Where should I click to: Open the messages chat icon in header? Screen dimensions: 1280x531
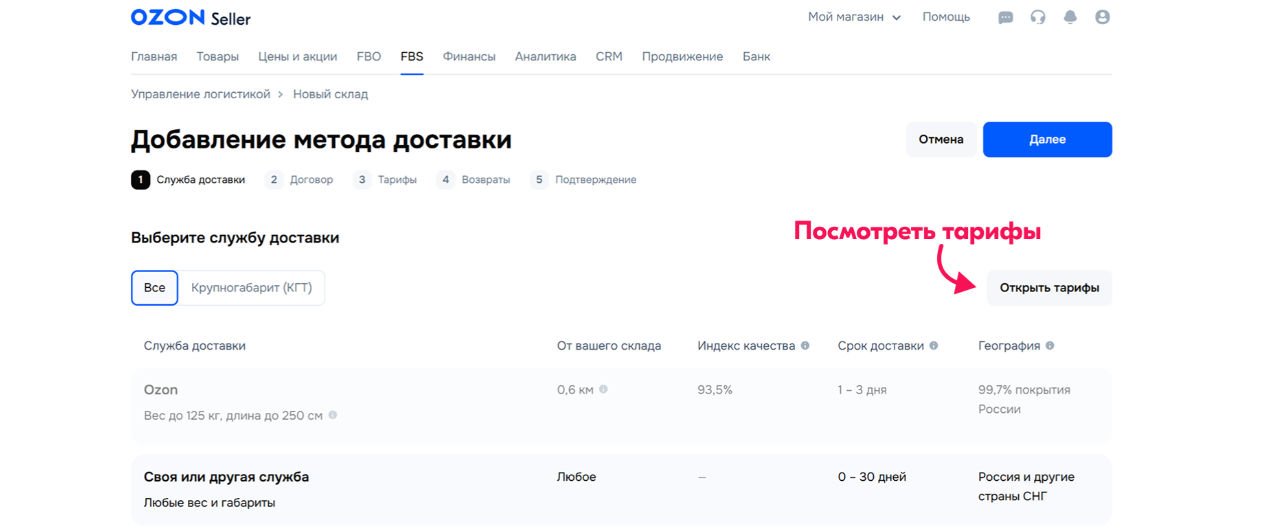pyautogui.click(x=1006, y=17)
